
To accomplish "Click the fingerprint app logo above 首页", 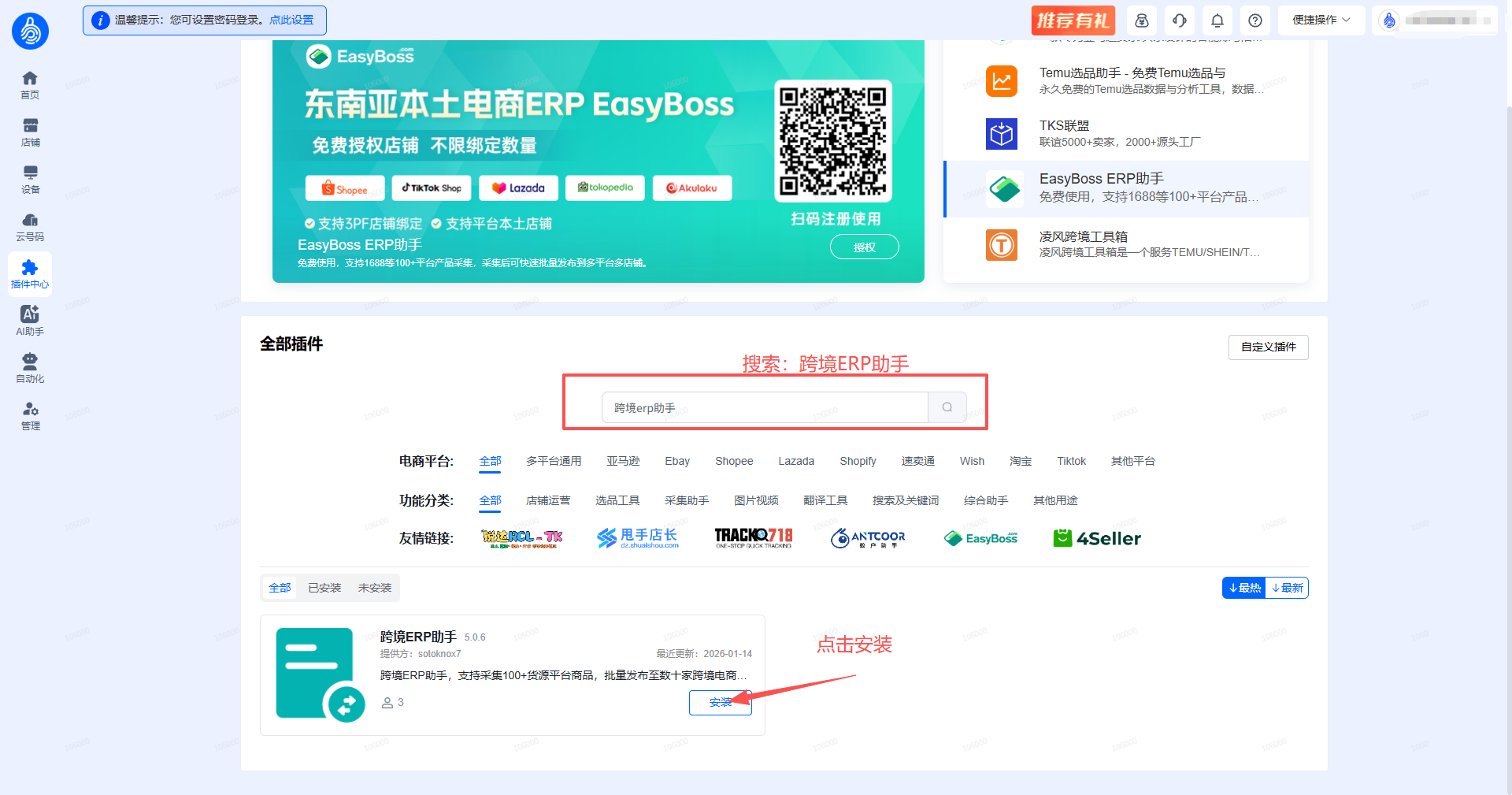I will coord(30,32).
